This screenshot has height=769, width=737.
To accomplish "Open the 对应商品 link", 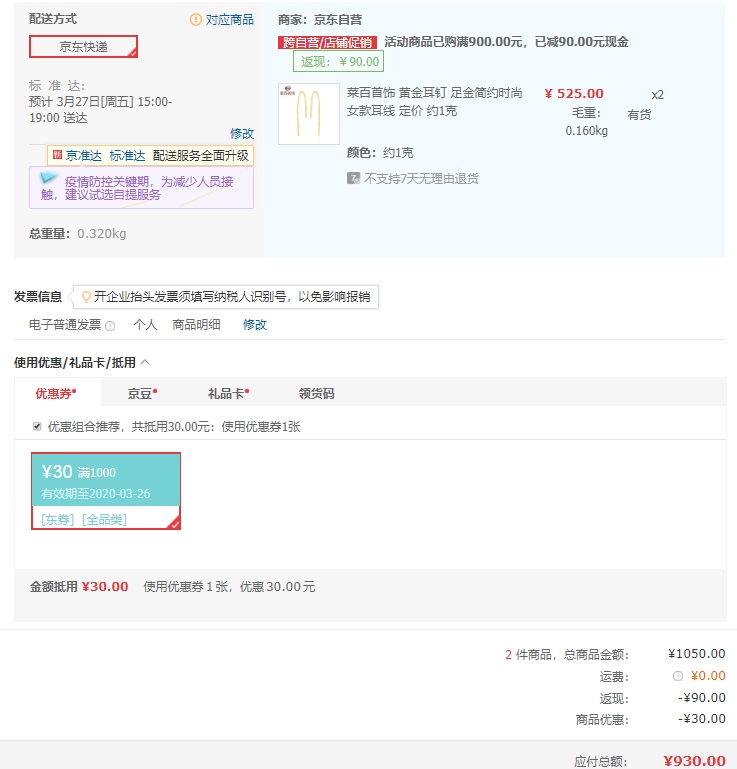I will (229, 20).
